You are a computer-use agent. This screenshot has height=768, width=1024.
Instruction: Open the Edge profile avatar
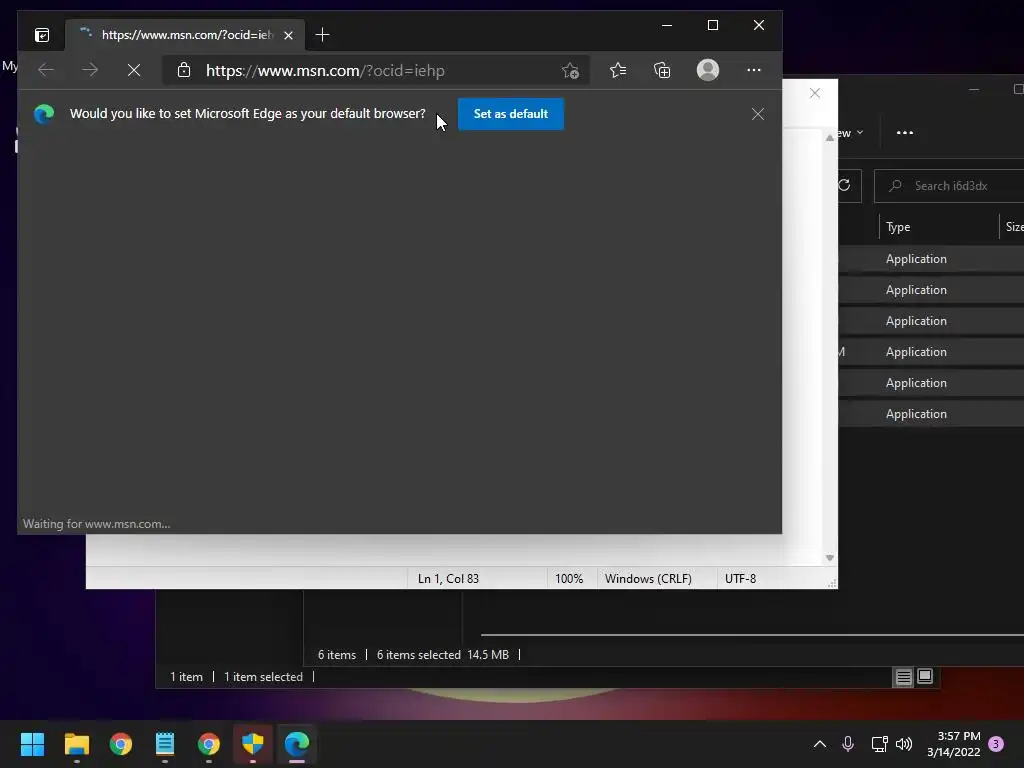point(708,70)
